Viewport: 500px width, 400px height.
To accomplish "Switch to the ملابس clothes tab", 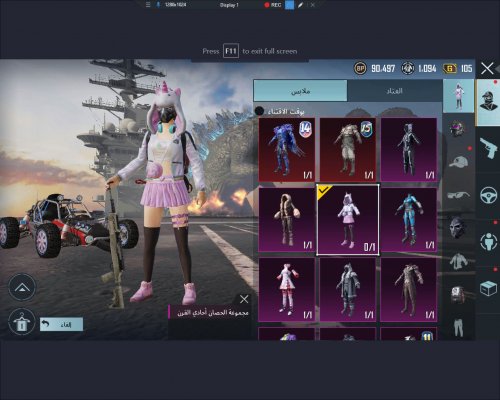I will (x=300, y=91).
